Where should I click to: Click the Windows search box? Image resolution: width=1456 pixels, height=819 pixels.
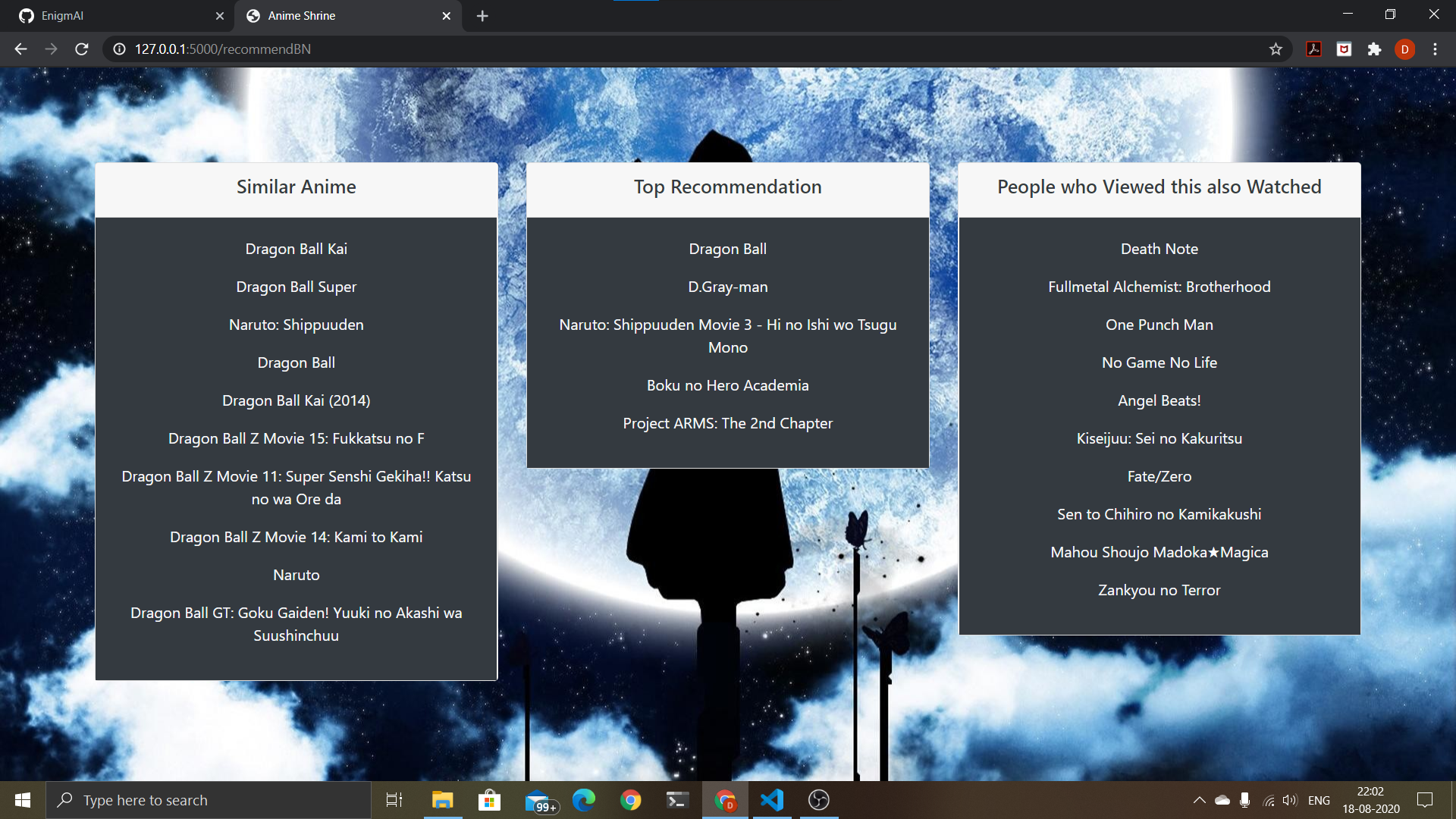pos(209,800)
